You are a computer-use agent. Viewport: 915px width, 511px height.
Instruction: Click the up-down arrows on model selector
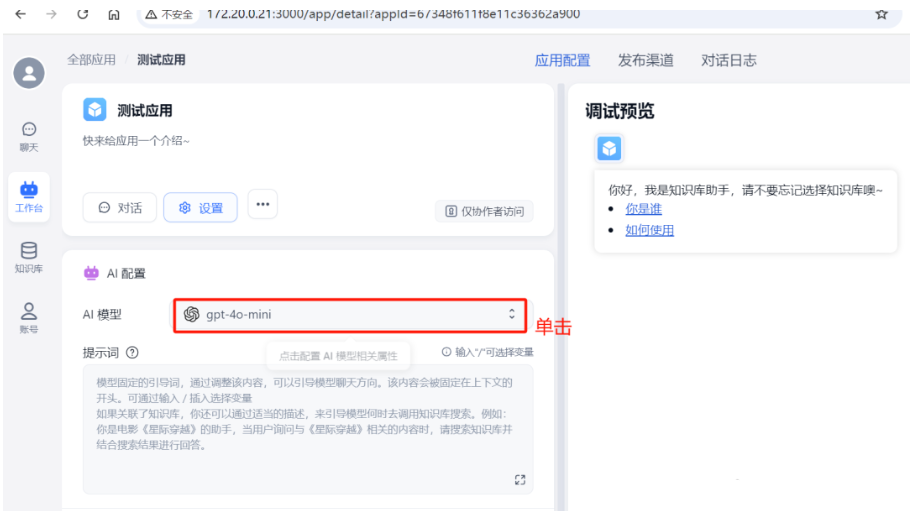[x=512, y=314]
